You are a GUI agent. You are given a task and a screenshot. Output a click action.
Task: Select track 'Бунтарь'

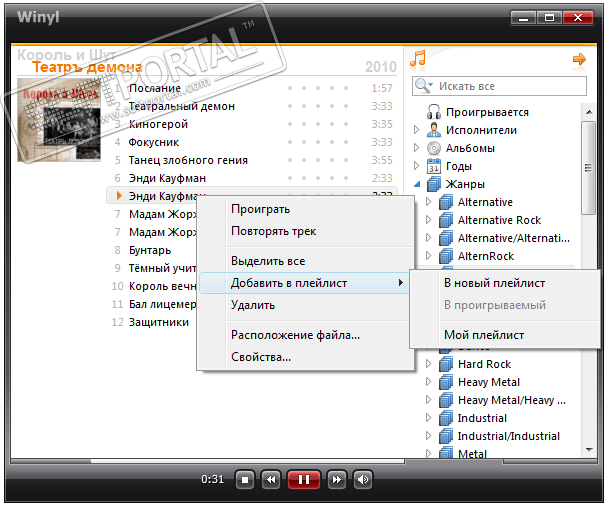tap(150, 250)
